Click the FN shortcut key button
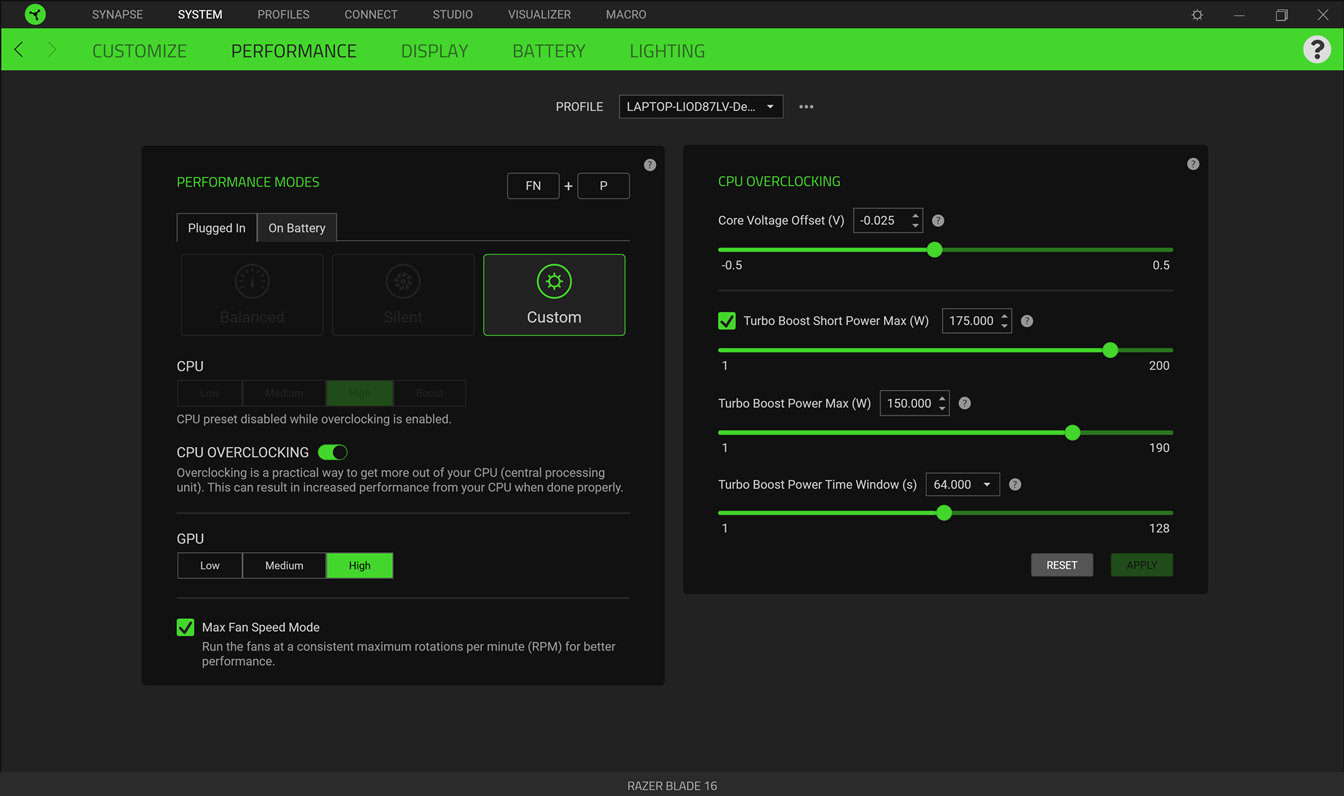The height and width of the screenshot is (796, 1344). click(533, 186)
